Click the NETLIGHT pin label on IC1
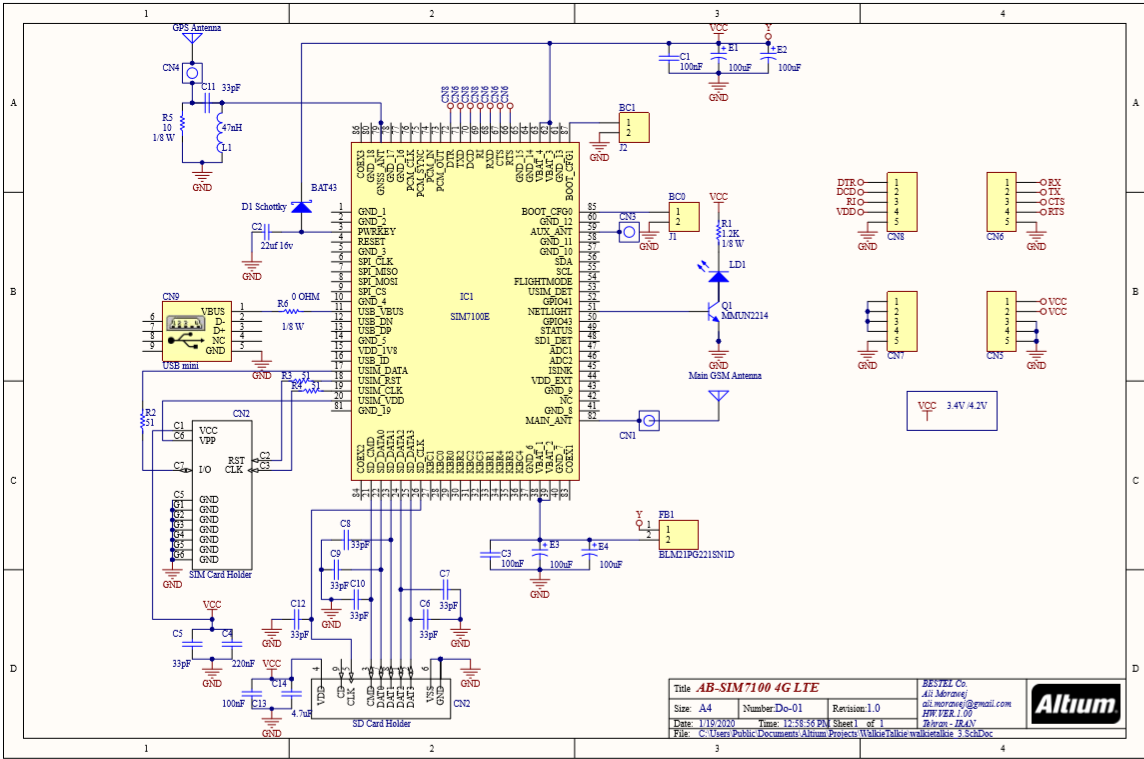1144x759 pixels. tap(550, 312)
